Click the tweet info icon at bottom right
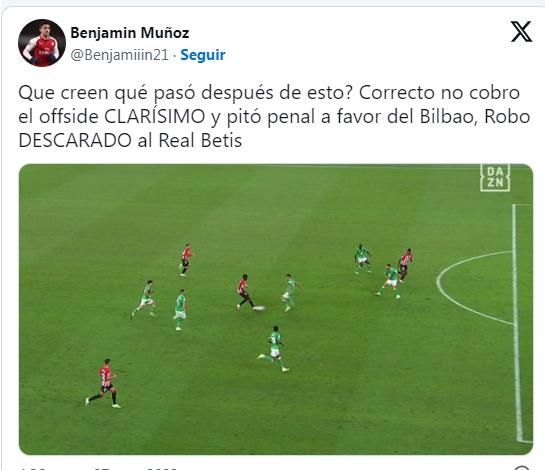Viewport: 545px width, 470px height. (x=522, y=468)
